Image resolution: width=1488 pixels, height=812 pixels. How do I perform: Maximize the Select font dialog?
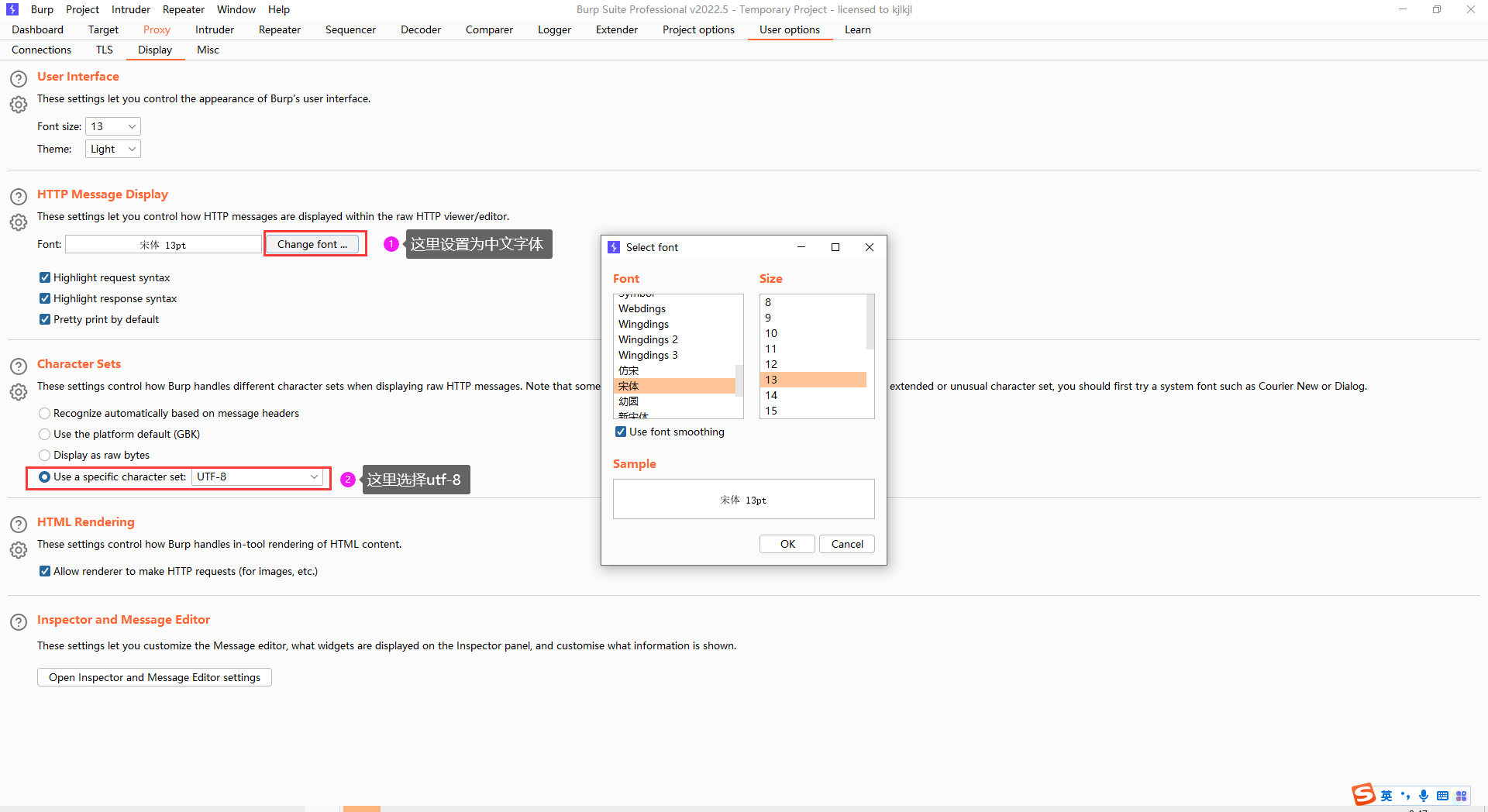[x=835, y=247]
